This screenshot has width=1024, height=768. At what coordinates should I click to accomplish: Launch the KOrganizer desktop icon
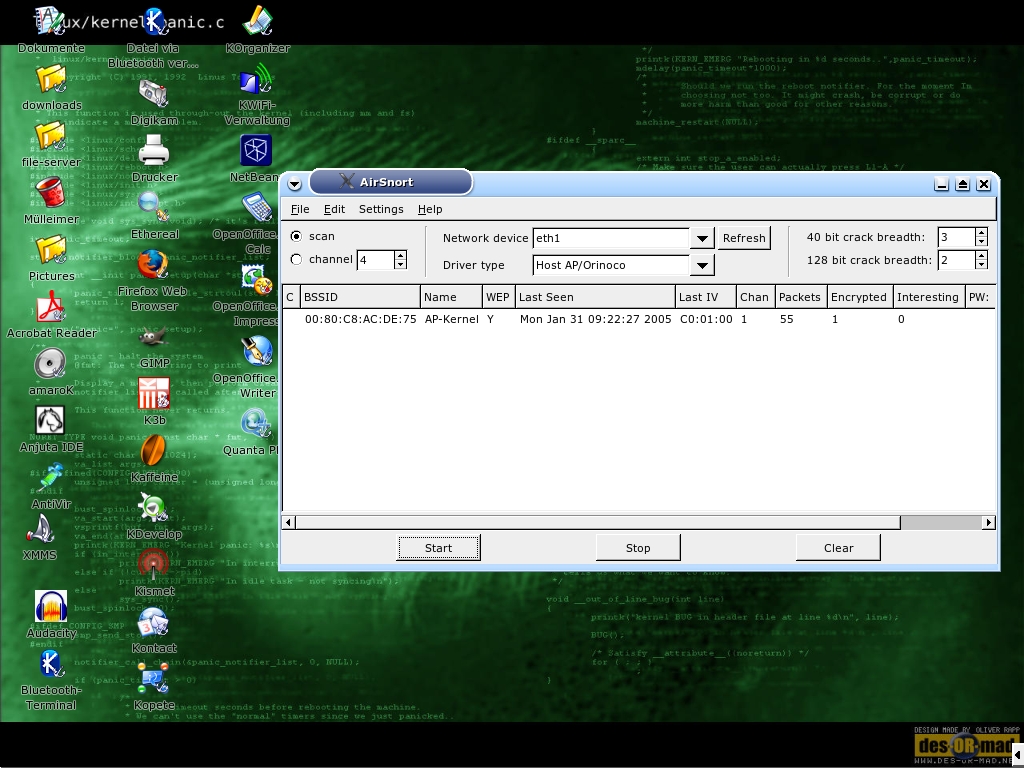coord(257,21)
